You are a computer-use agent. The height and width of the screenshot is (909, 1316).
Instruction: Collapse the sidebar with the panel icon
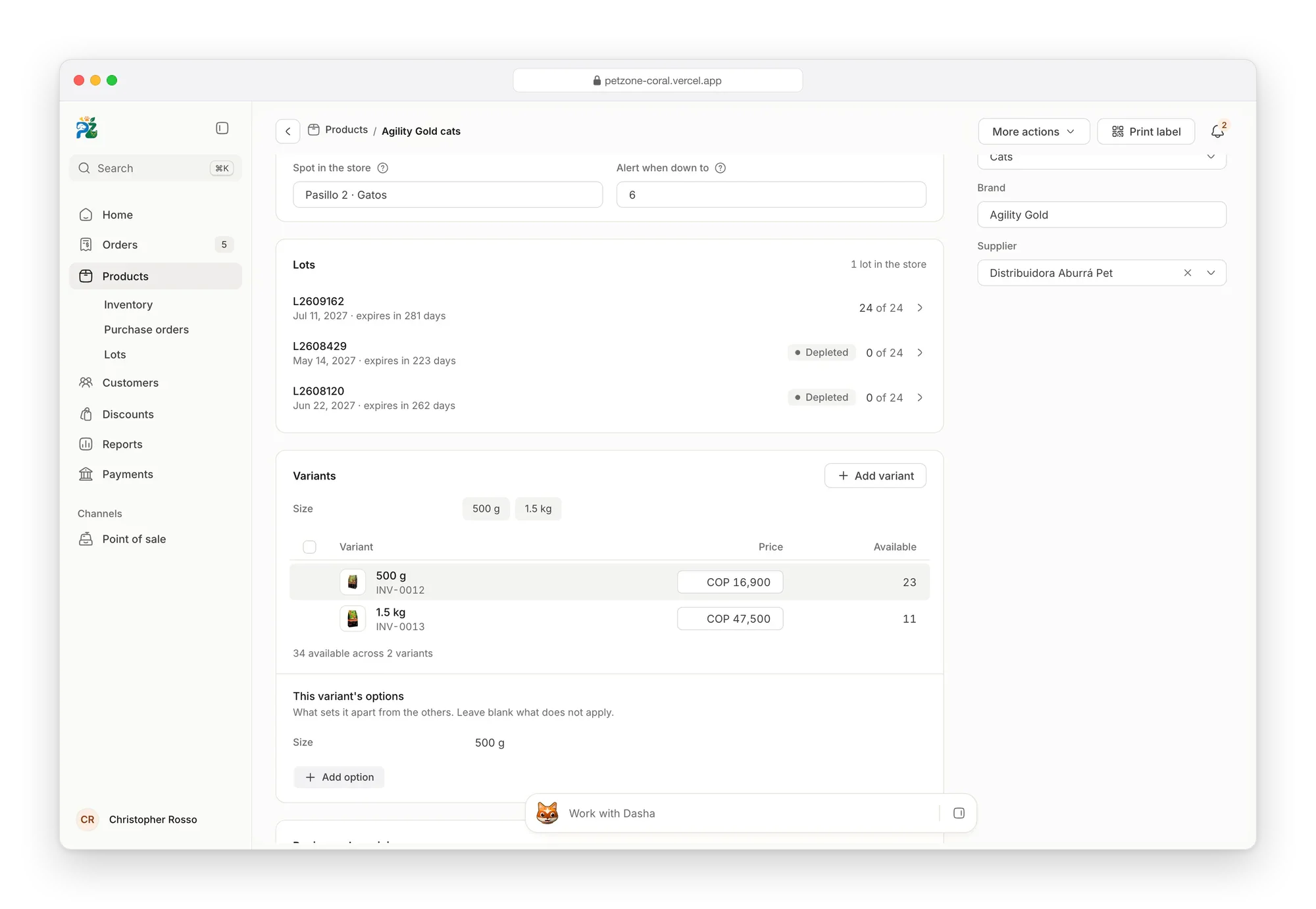tap(222, 128)
